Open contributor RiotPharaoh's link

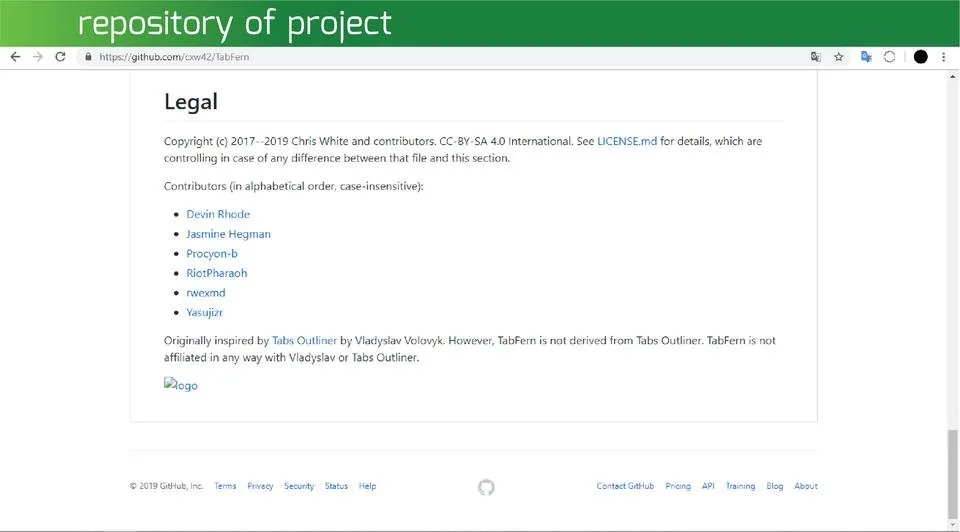click(x=217, y=273)
